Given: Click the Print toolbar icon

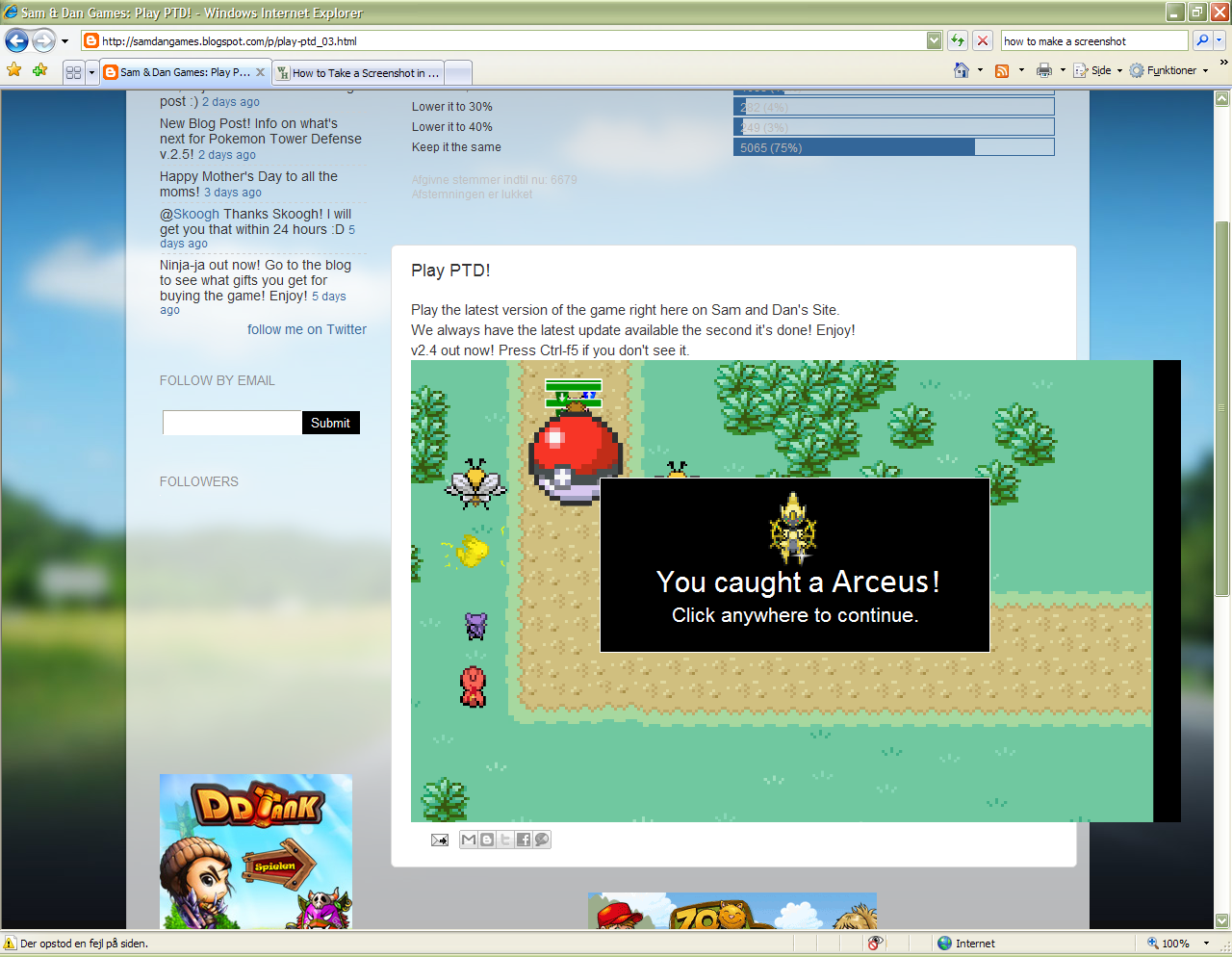Looking at the screenshot, I should (x=1044, y=70).
